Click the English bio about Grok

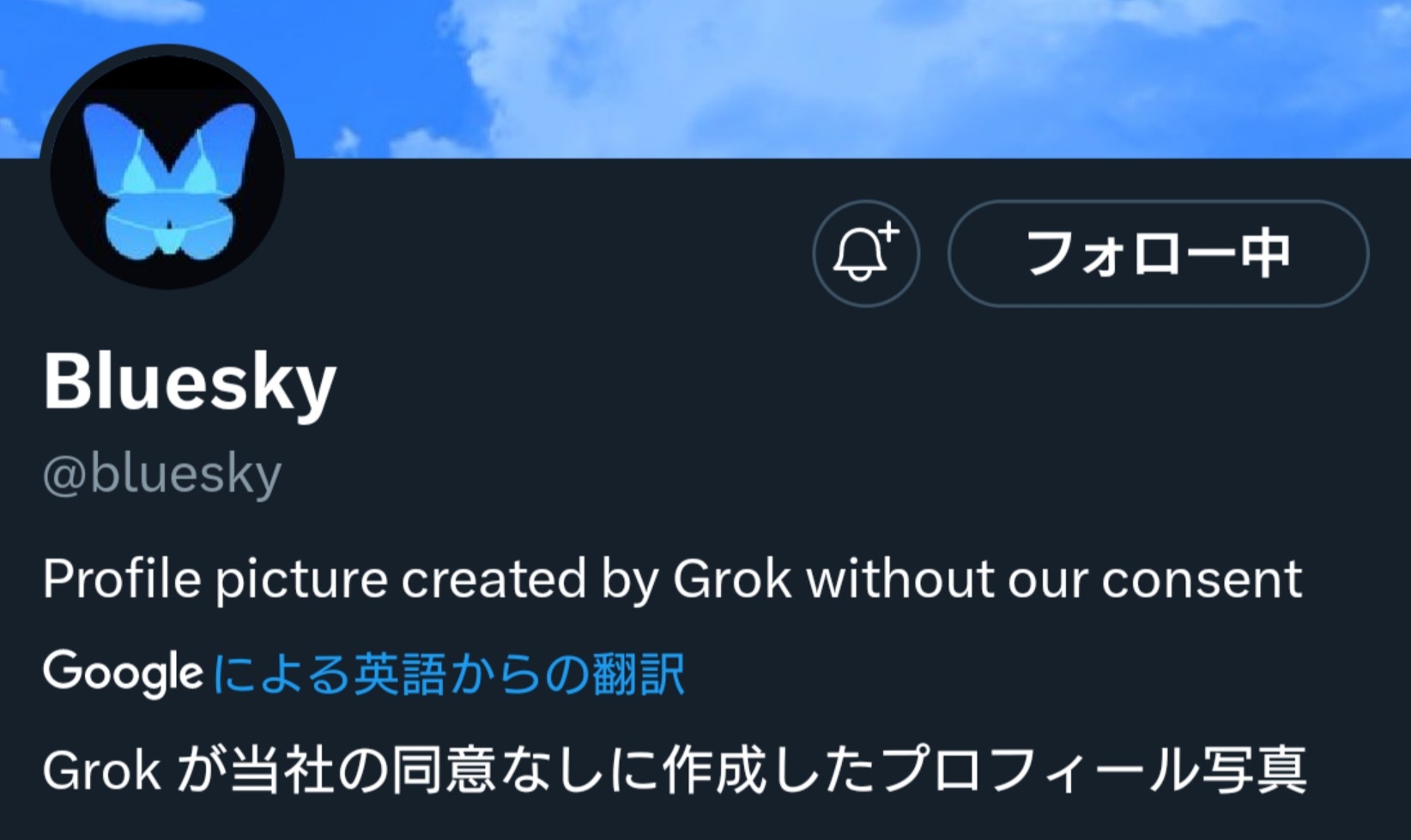tap(672, 579)
